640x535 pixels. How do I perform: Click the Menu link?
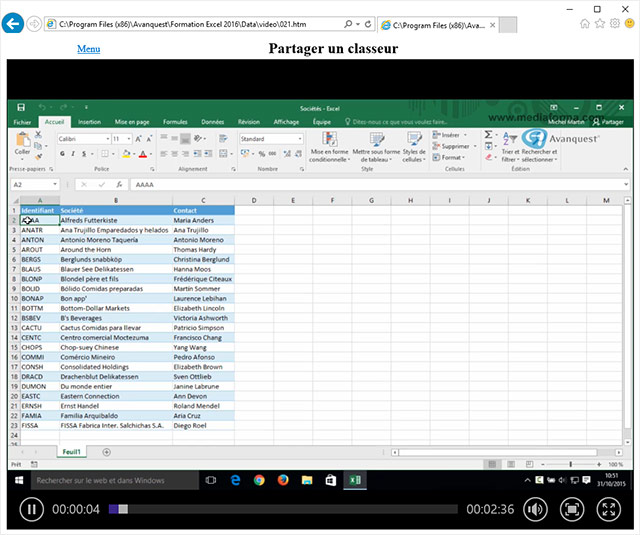89,49
